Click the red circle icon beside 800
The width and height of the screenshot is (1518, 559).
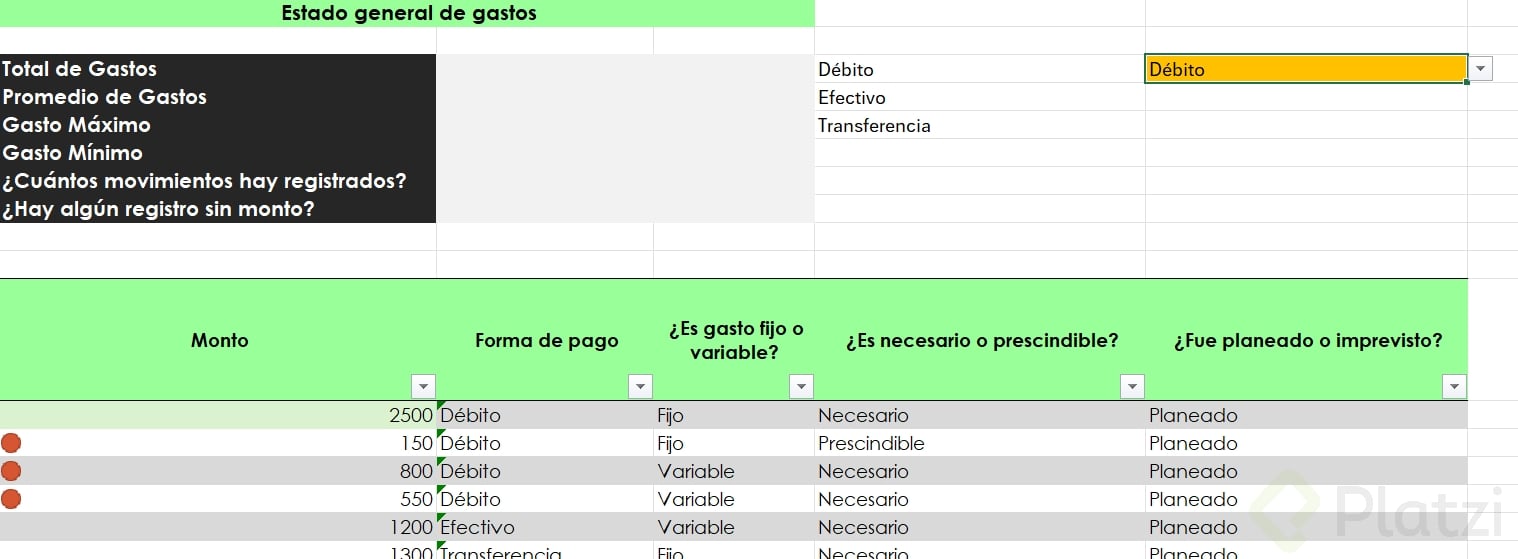pyautogui.click(x=11, y=471)
